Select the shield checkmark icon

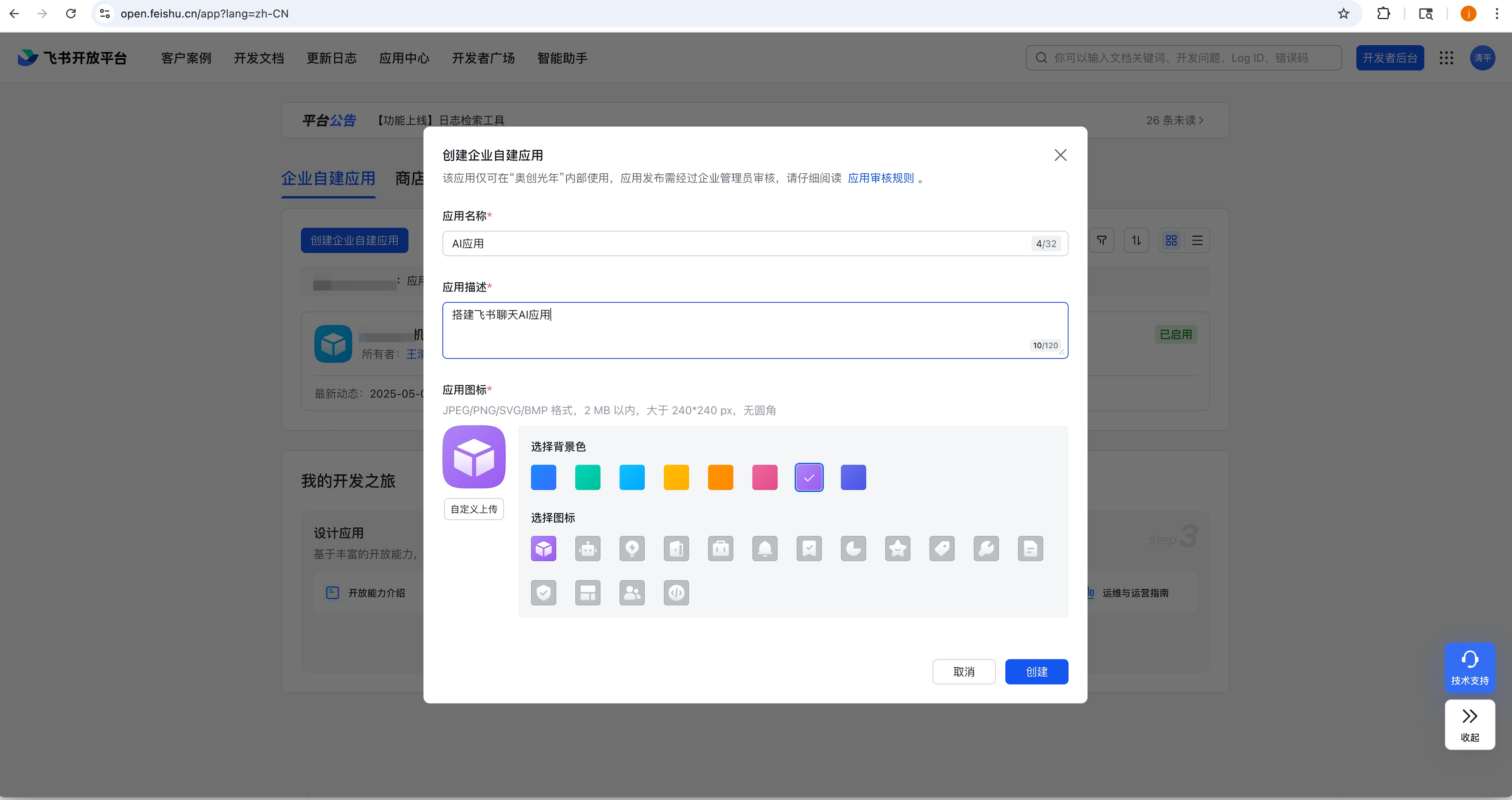543,593
